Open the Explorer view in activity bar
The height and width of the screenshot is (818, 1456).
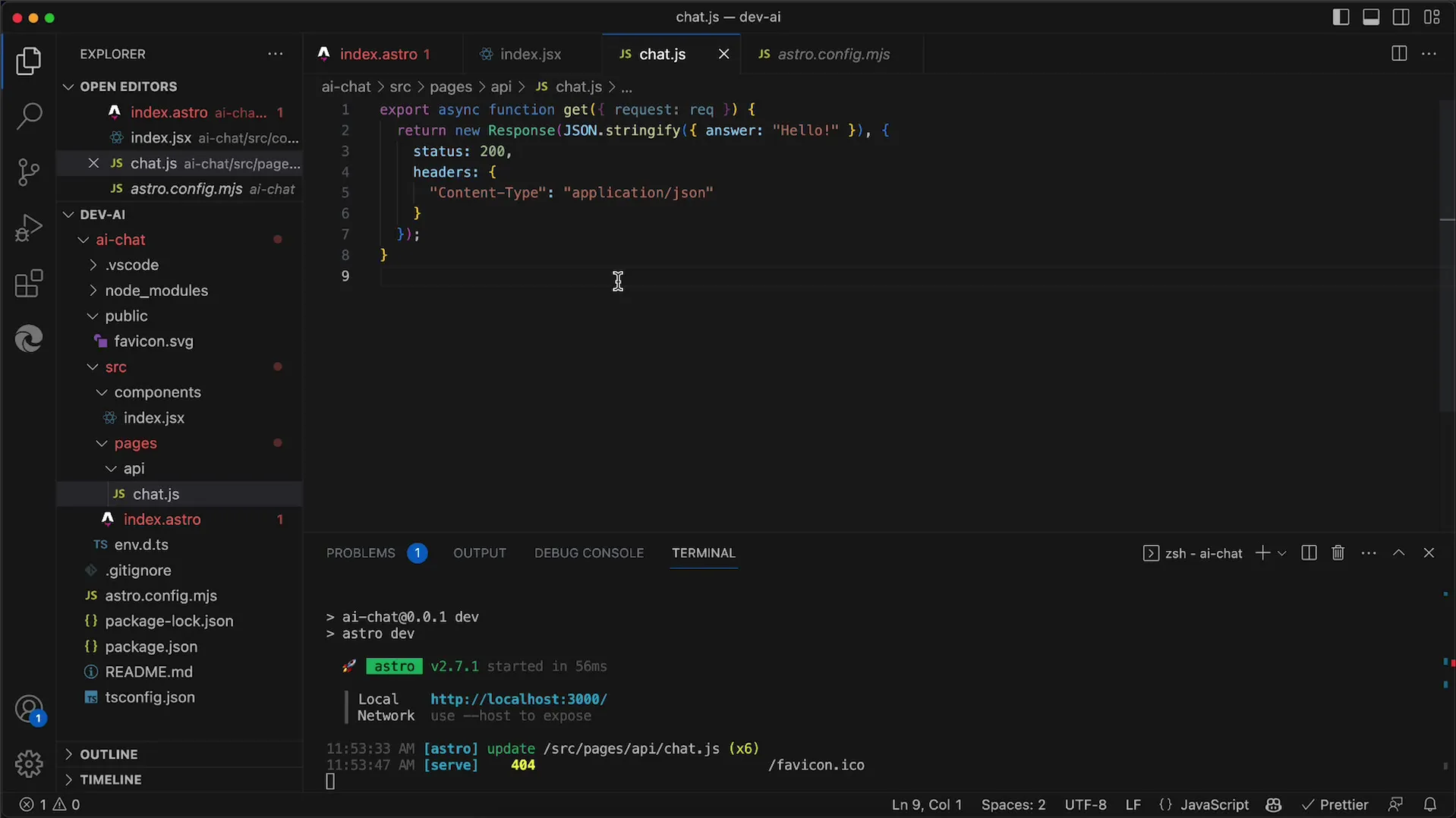click(x=29, y=61)
